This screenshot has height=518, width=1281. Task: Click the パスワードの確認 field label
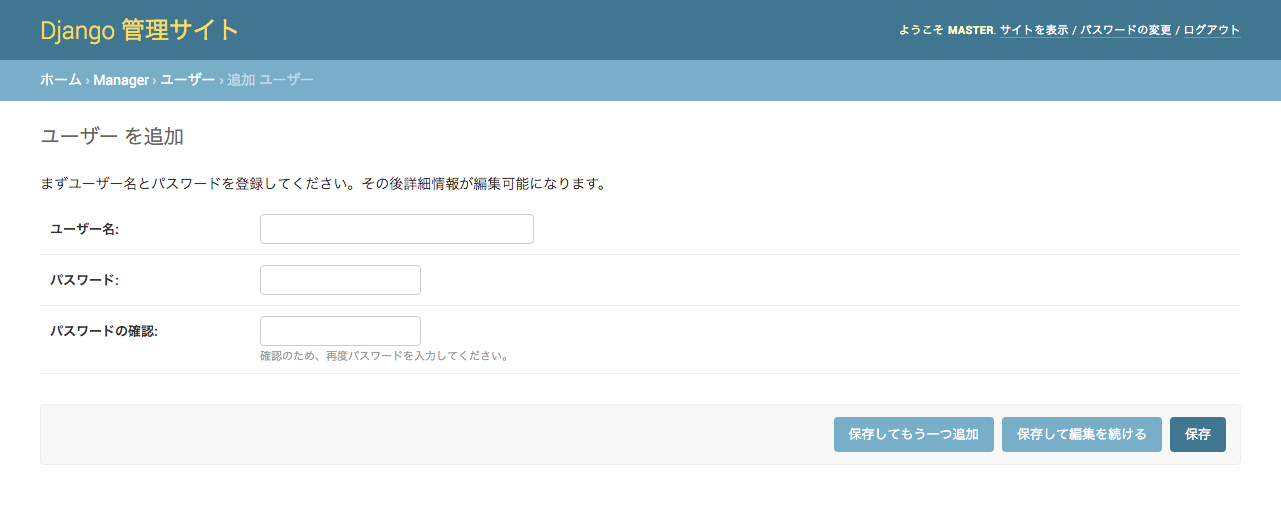pos(104,332)
